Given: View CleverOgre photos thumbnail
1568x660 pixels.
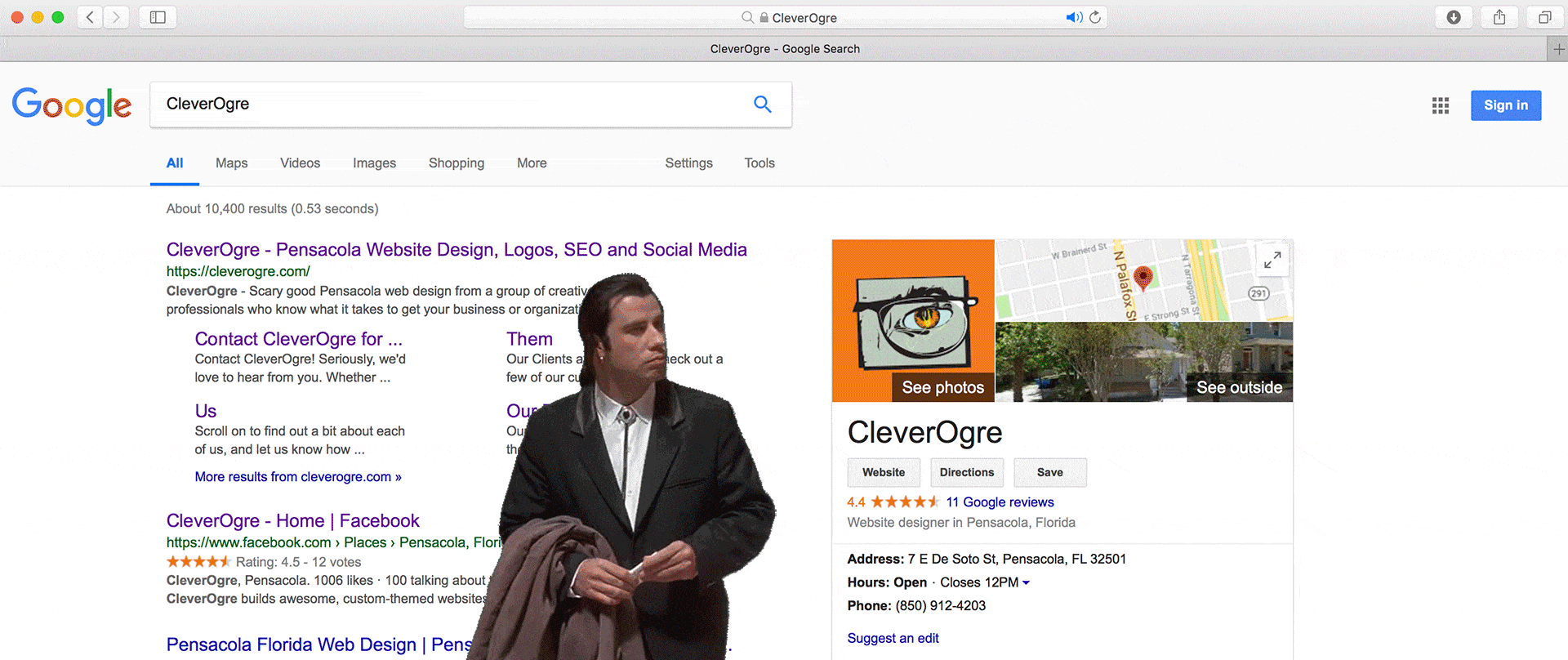Looking at the screenshot, I should click(x=913, y=320).
